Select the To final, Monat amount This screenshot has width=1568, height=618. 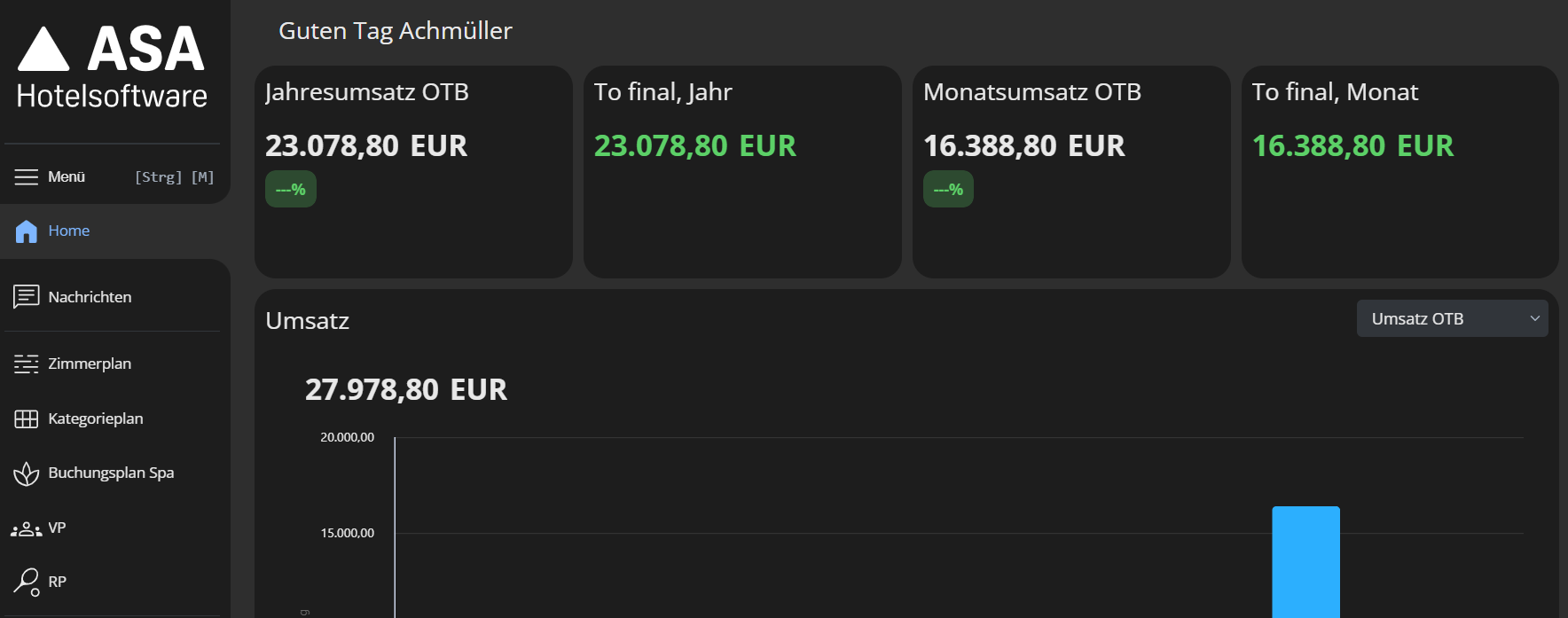pos(1352,145)
